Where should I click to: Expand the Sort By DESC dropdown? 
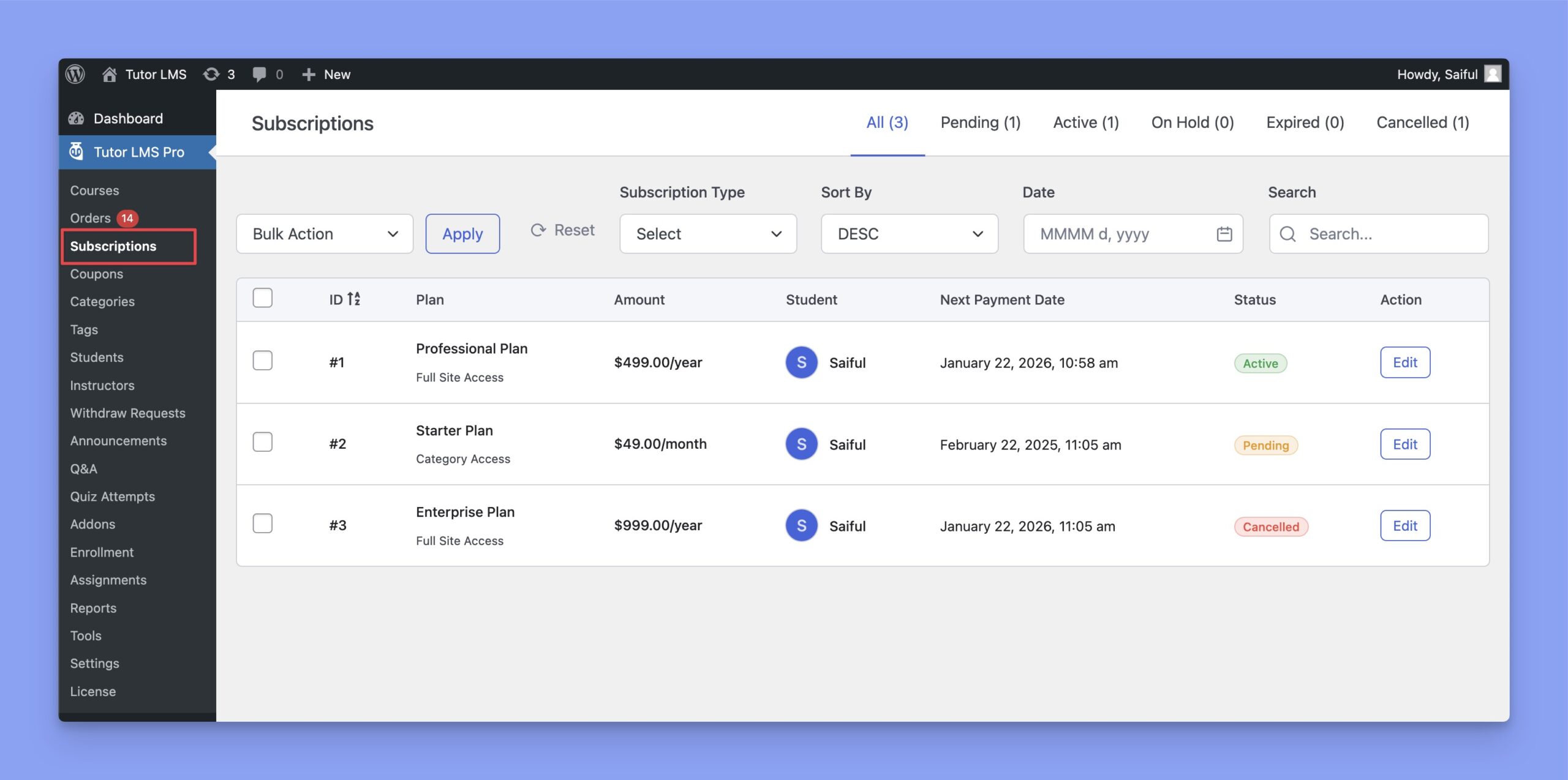point(909,233)
